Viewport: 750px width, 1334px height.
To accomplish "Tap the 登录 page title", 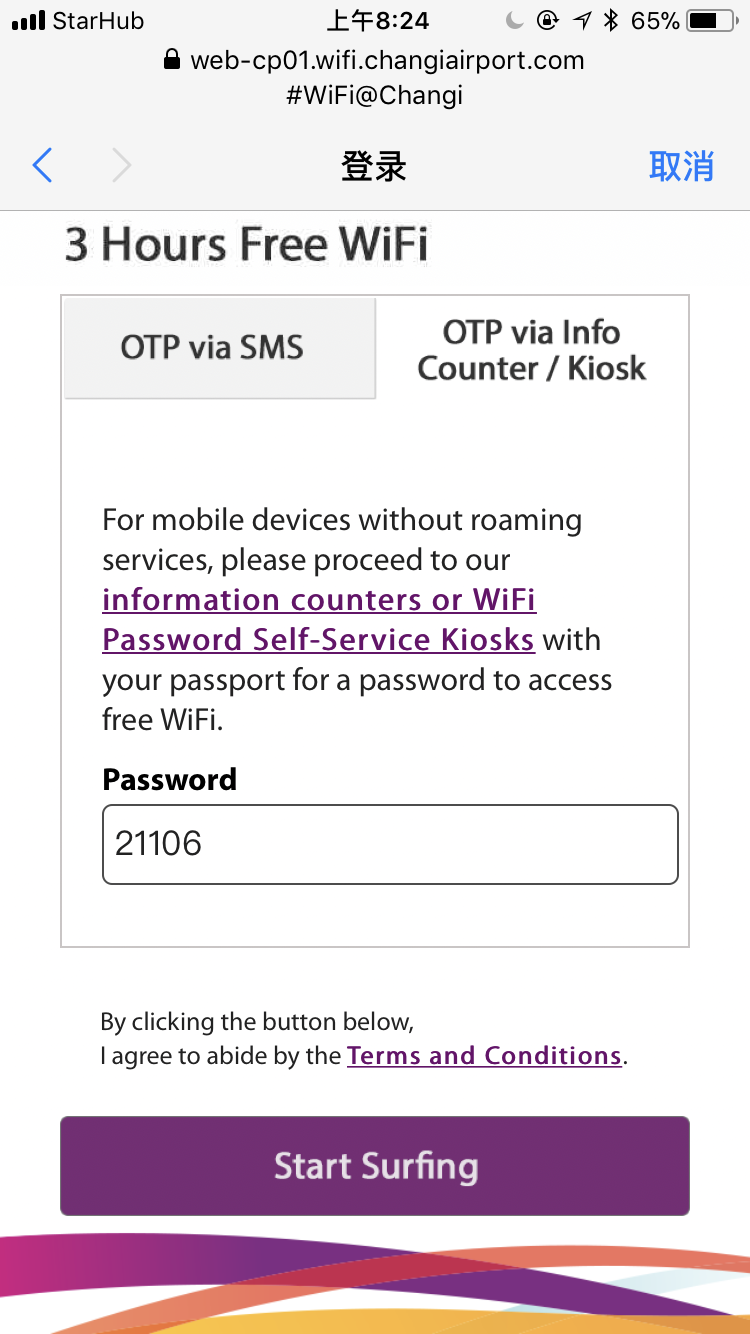I will pyautogui.click(x=374, y=166).
